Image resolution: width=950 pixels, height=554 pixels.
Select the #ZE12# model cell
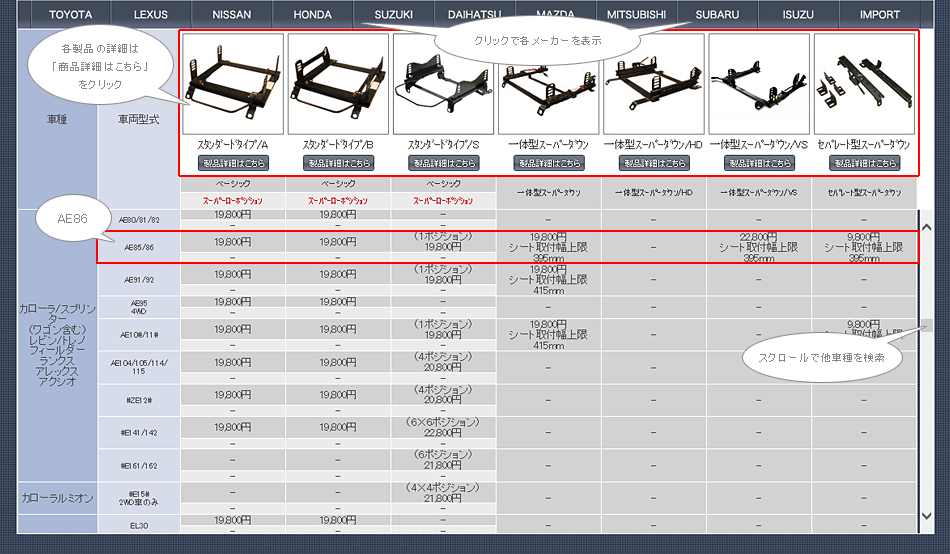pyautogui.click(x=139, y=400)
